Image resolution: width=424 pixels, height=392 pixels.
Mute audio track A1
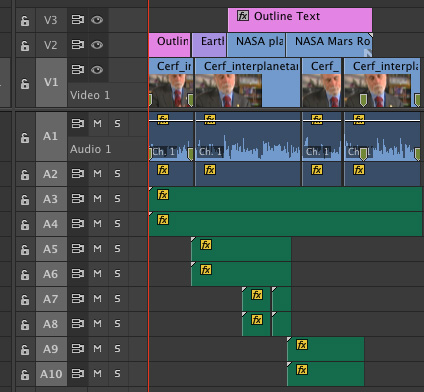tap(97, 124)
